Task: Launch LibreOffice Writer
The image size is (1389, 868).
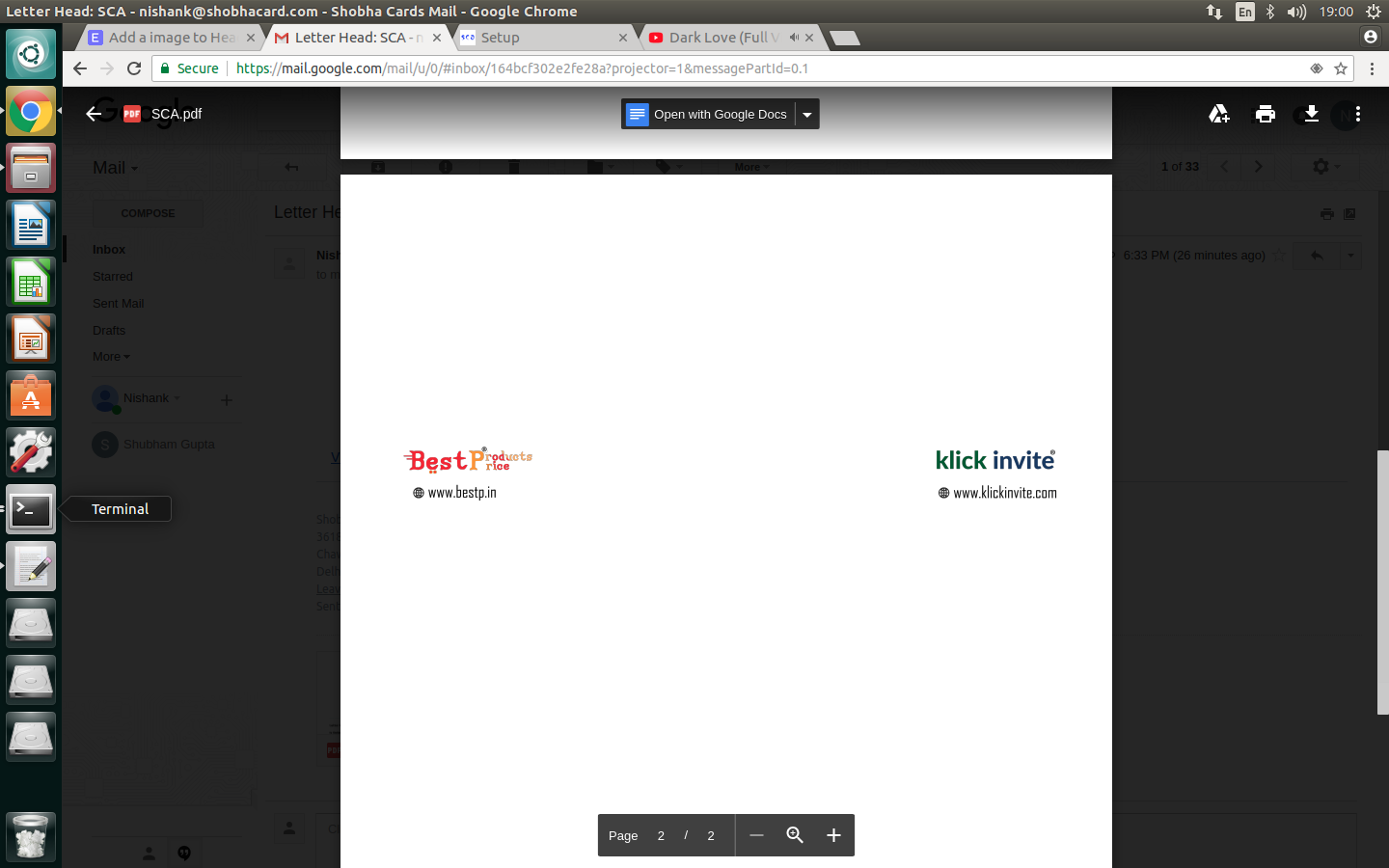Action: pyautogui.click(x=31, y=226)
